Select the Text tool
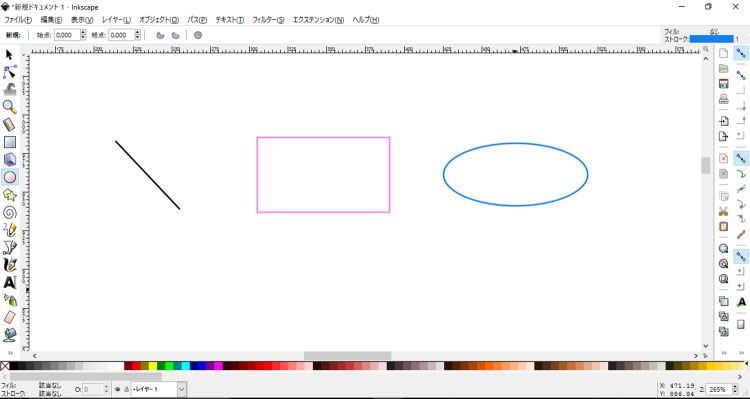 tap(10, 282)
